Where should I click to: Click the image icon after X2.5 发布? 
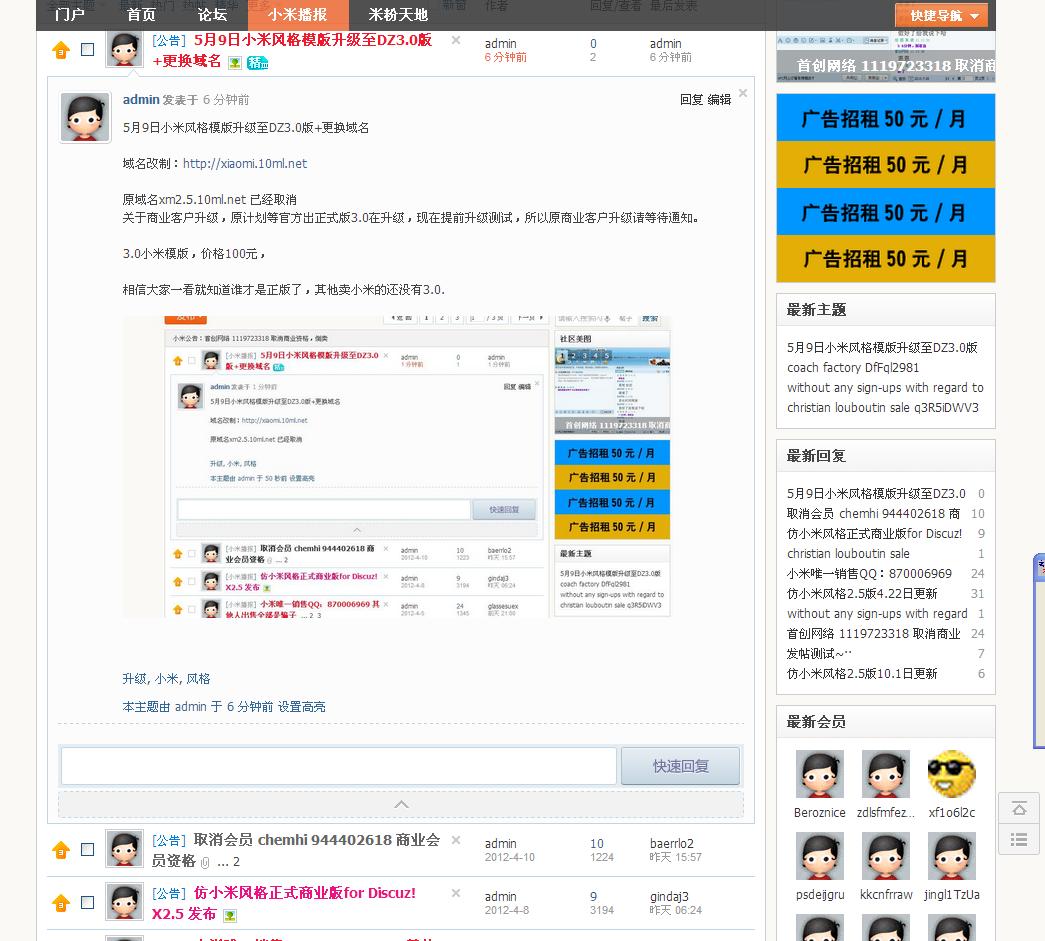tap(230, 916)
